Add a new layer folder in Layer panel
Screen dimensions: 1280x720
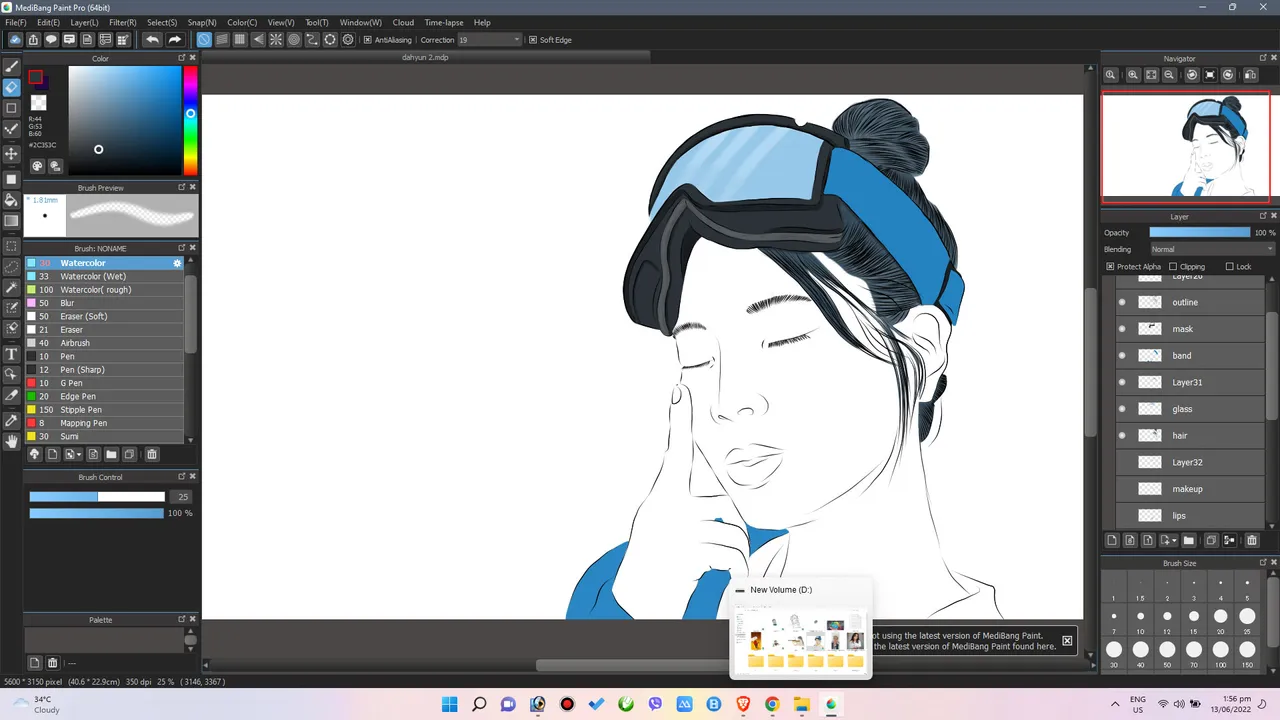coord(1189,540)
